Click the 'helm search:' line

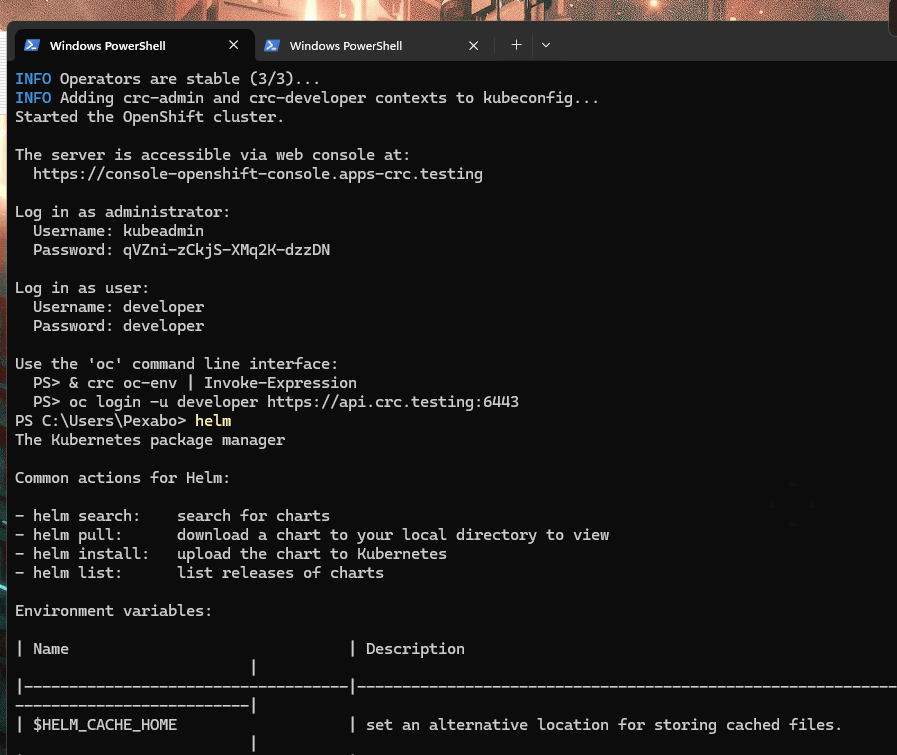click(172, 516)
